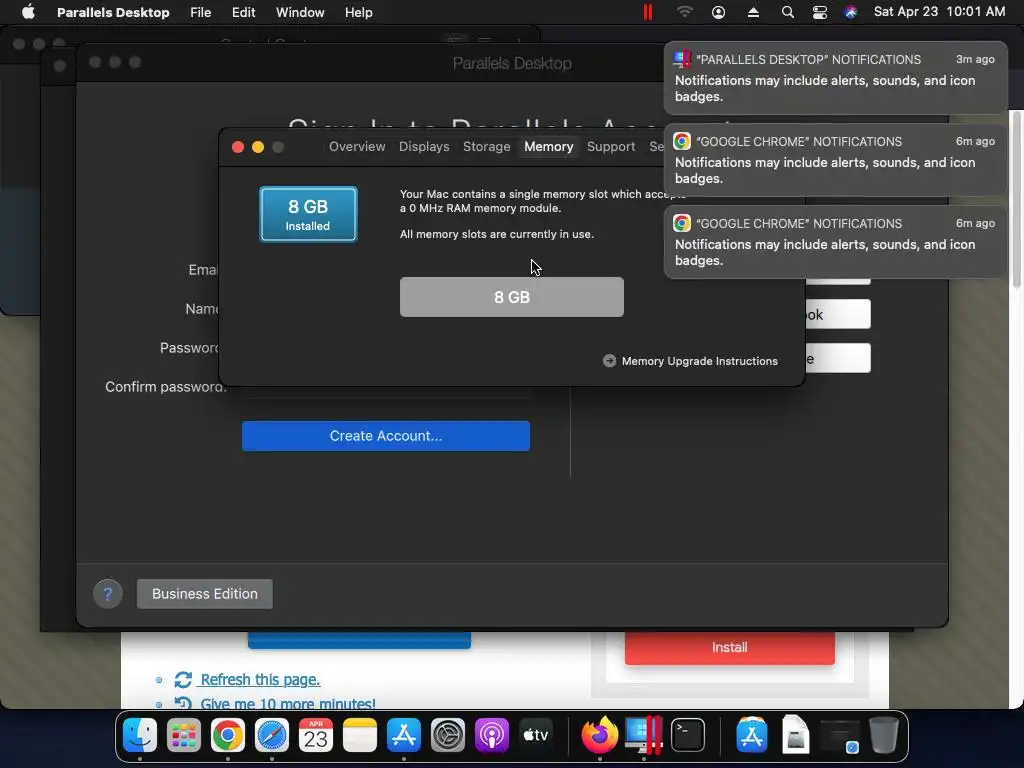Switch to the Storage tab
The height and width of the screenshot is (768, 1024).
487,146
